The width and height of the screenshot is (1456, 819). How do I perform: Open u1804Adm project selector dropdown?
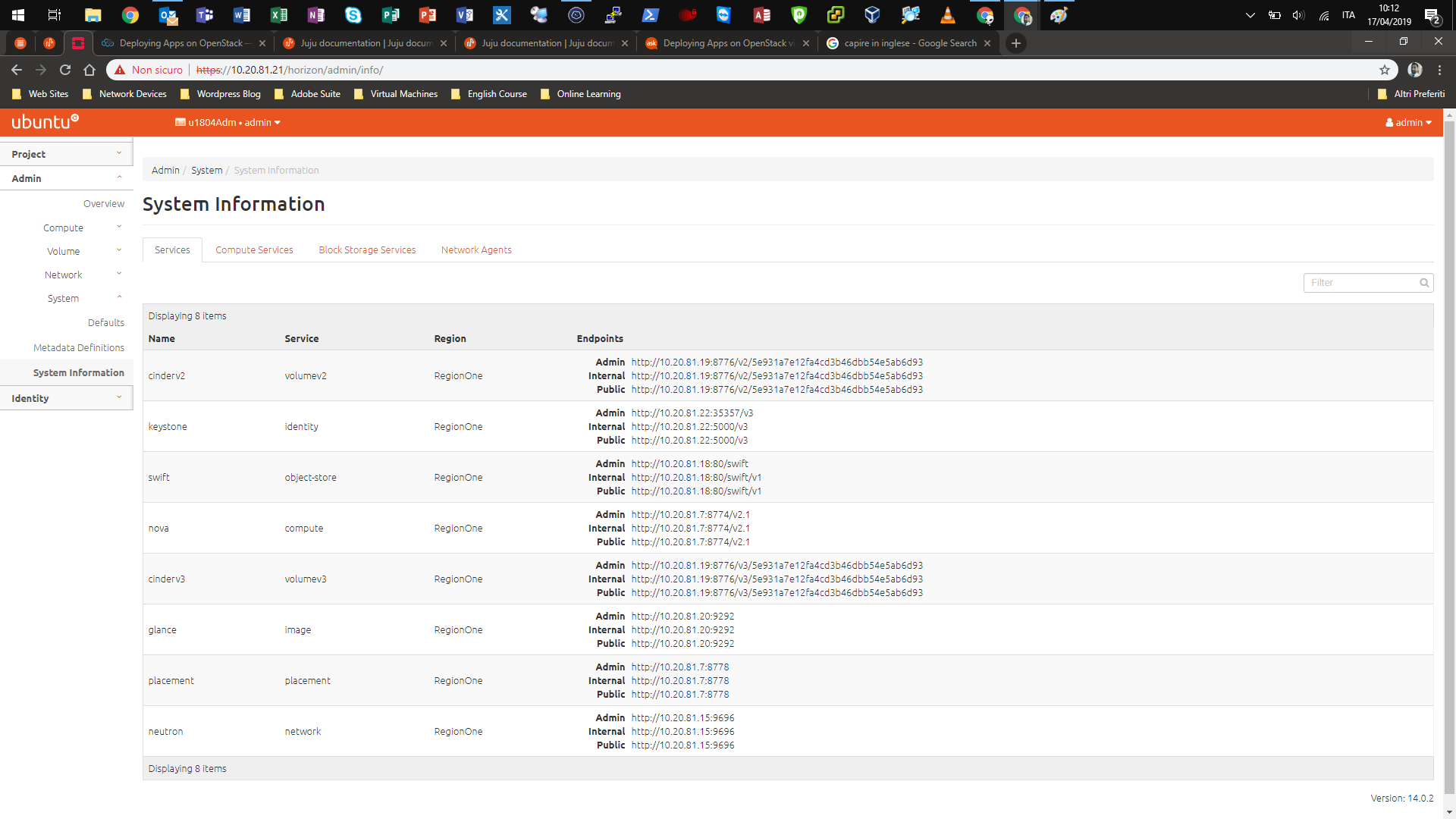click(x=228, y=122)
